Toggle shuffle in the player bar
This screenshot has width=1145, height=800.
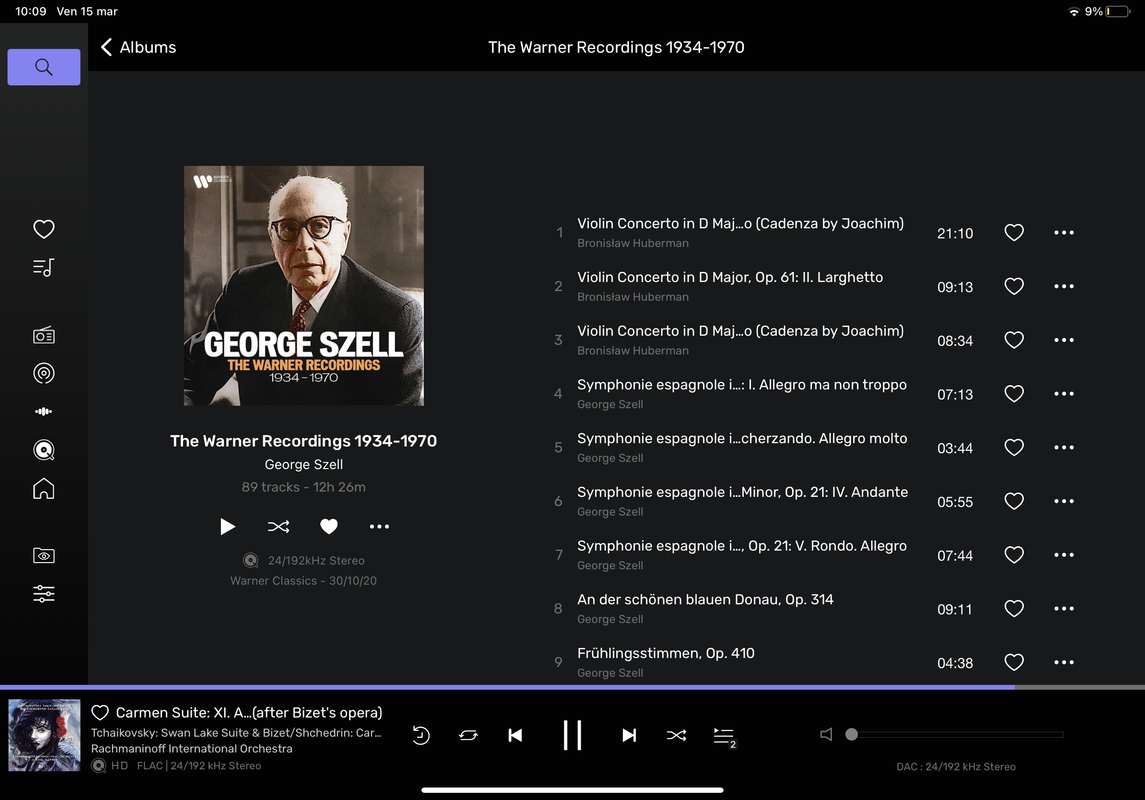click(676, 735)
